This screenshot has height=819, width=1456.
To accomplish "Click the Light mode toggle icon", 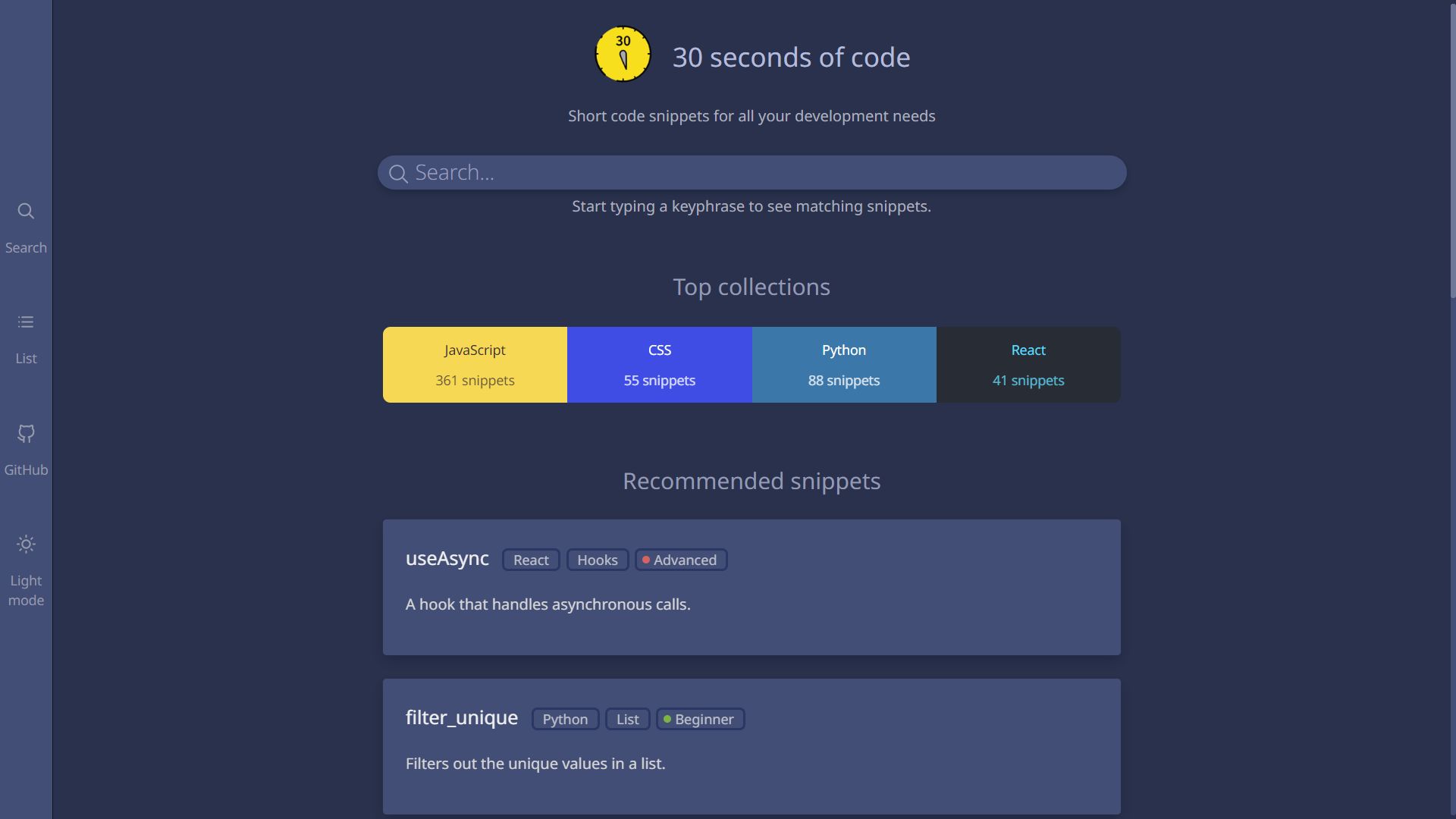I will pos(26,544).
